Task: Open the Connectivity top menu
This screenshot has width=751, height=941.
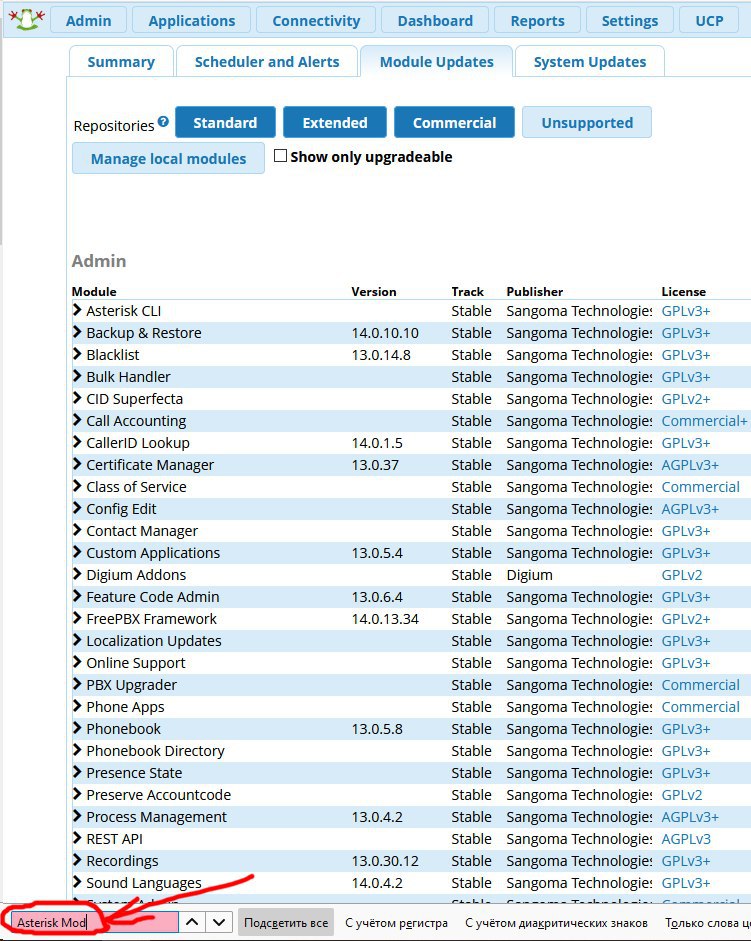Action: click(x=316, y=20)
